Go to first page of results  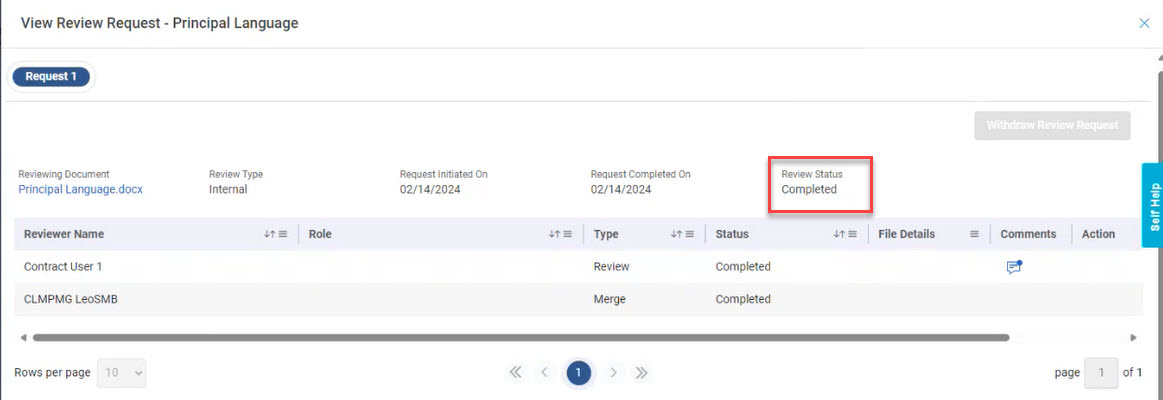[515, 373]
